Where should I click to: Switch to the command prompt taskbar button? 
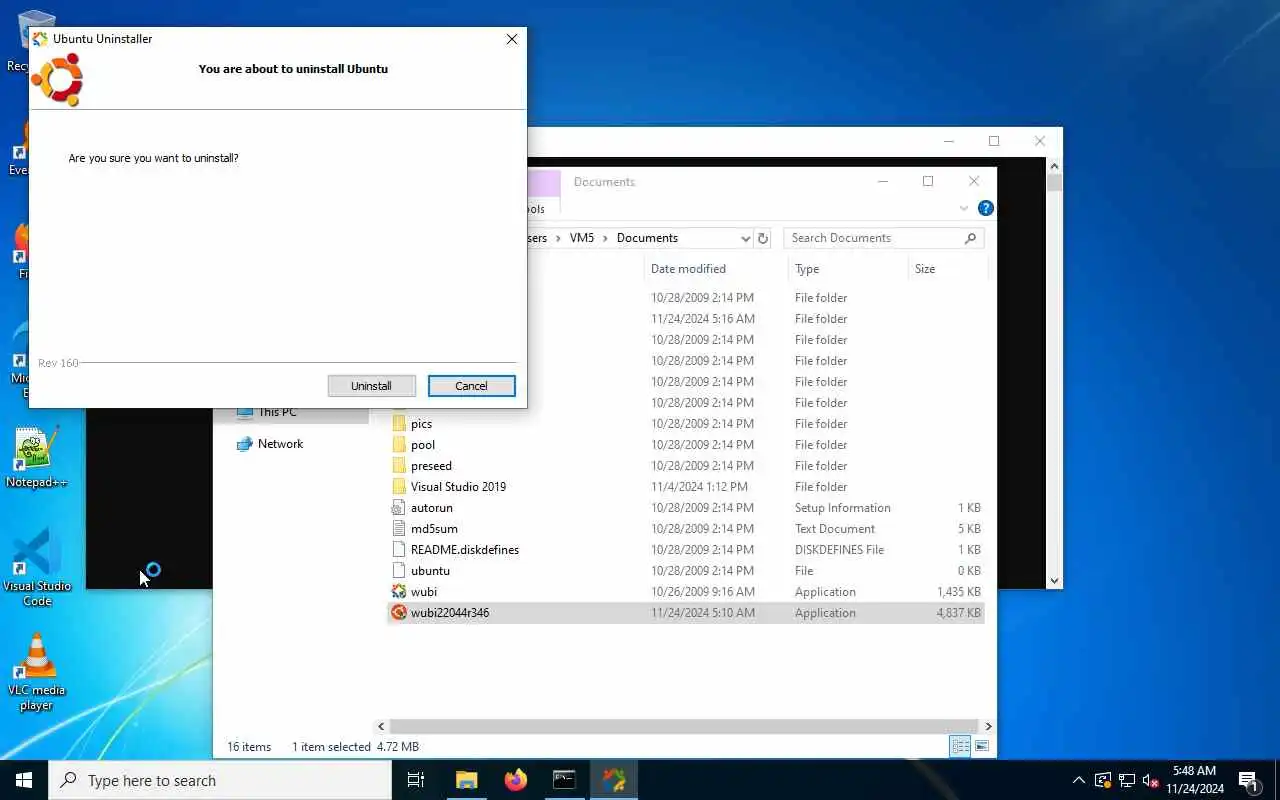point(565,780)
